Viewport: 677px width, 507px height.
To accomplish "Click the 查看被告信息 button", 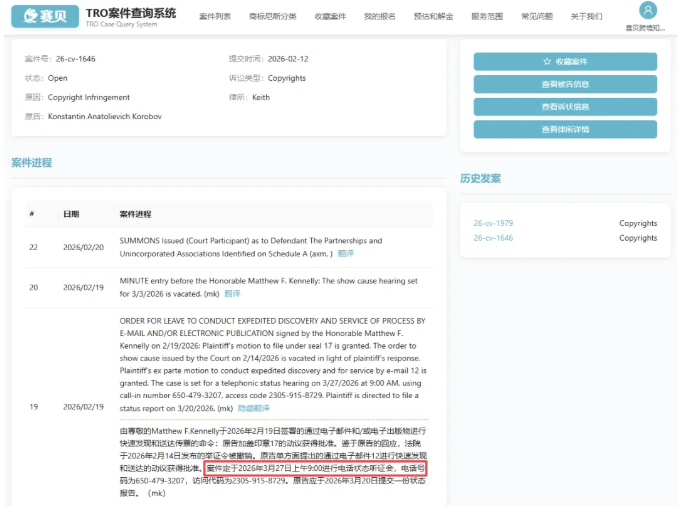I will pos(565,84).
